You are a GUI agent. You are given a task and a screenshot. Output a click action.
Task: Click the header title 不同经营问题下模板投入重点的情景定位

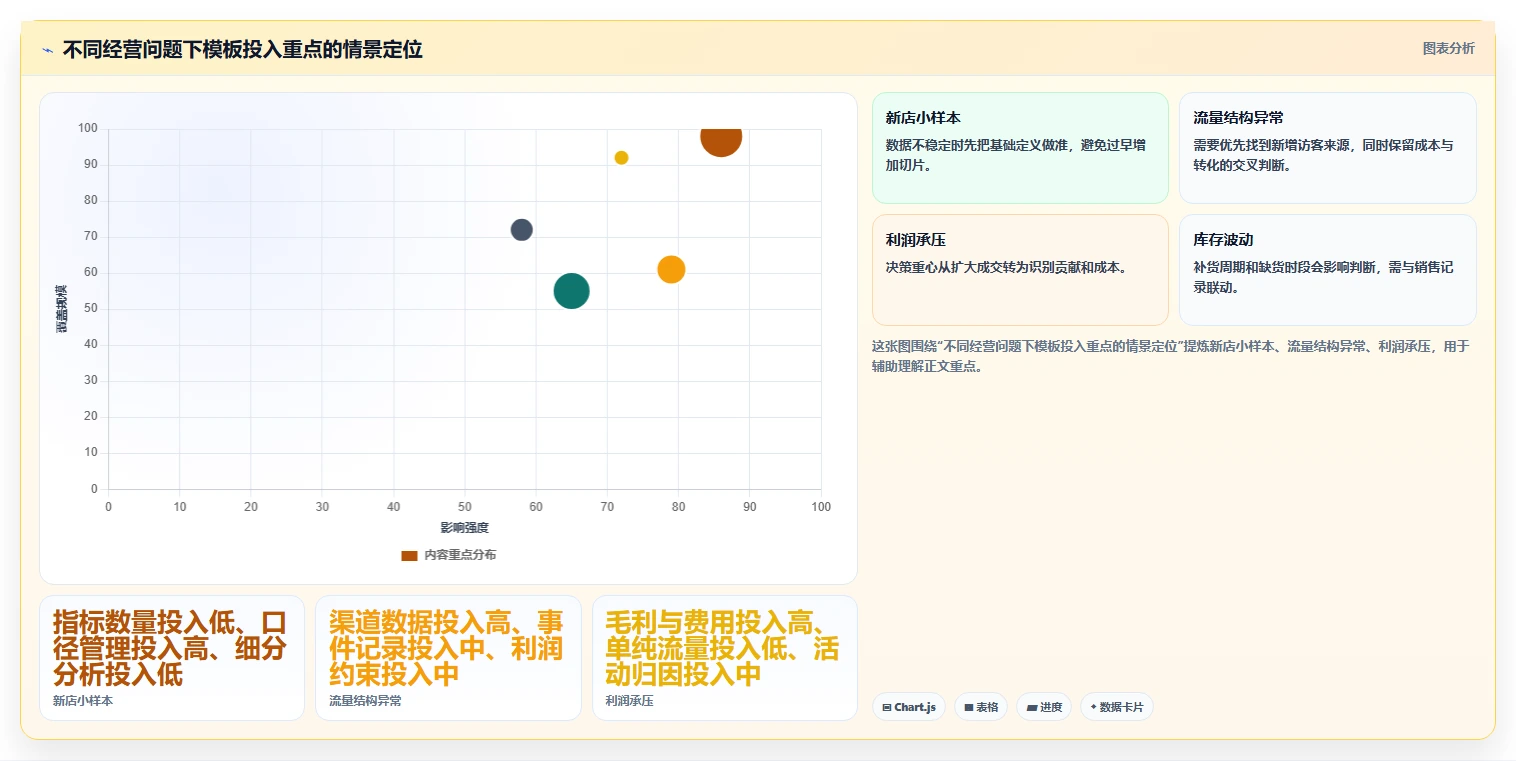point(242,49)
